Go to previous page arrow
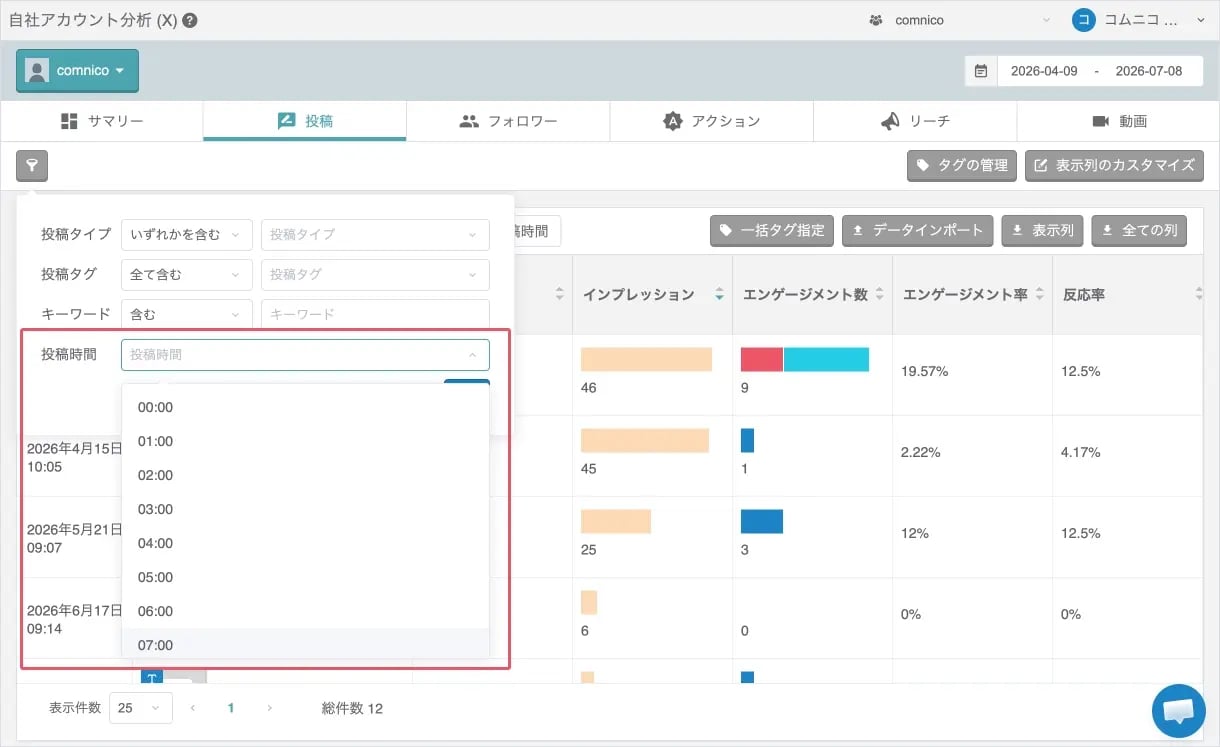The height and width of the screenshot is (747, 1220). click(193, 708)
